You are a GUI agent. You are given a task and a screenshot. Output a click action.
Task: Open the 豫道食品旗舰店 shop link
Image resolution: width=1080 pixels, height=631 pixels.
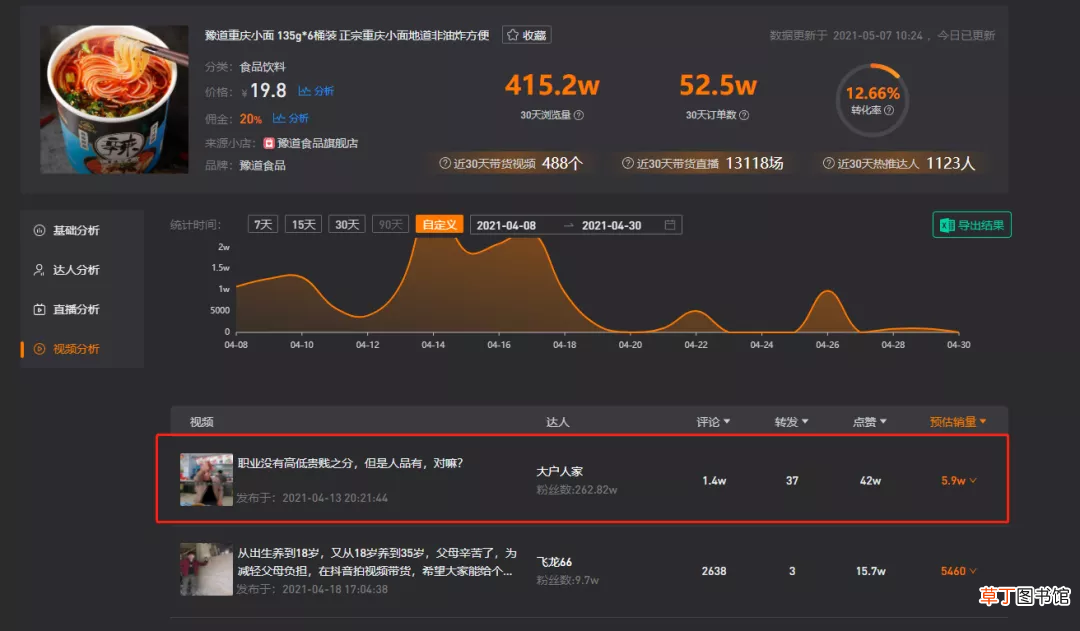point(317,143)
